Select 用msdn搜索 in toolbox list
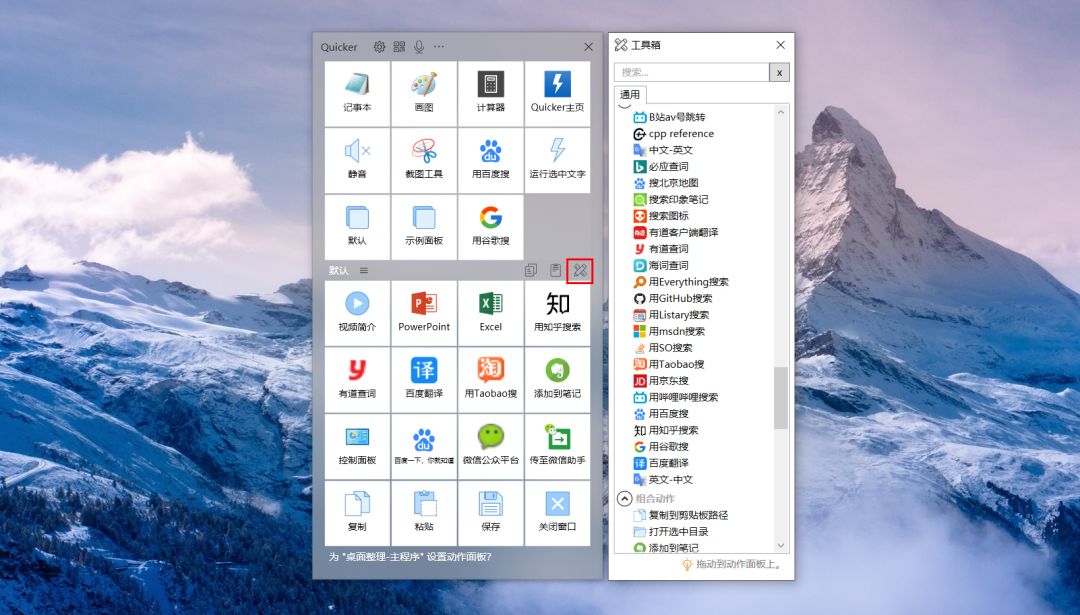Viewport: 1080px width, 615px height. point(669,331)
